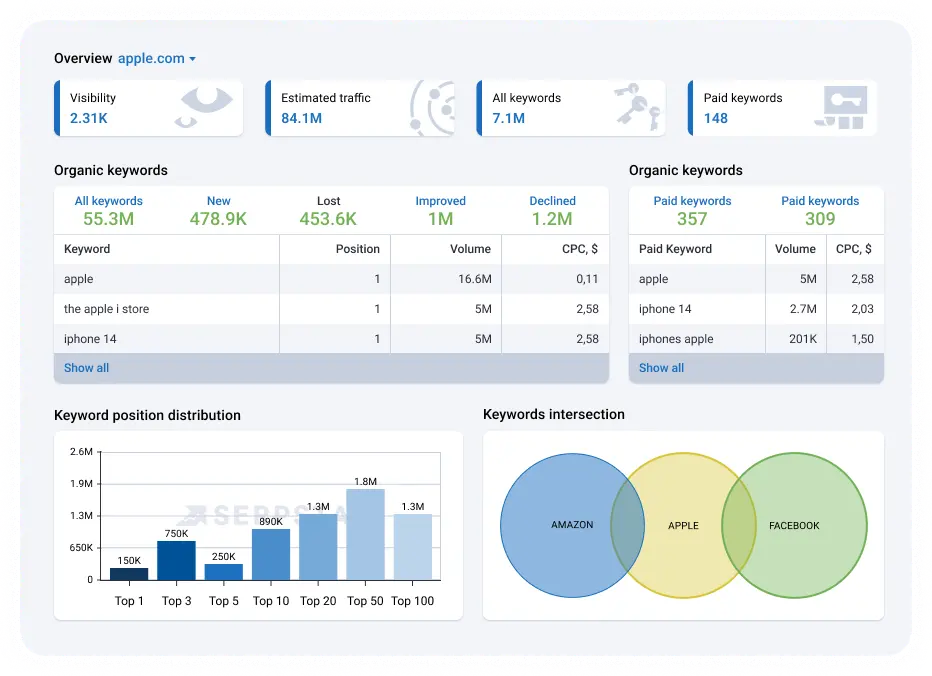The width and height of the screenshot is (932, 676).
Task: Click Show all under paid keyword table
Action: tap(662, 368)
